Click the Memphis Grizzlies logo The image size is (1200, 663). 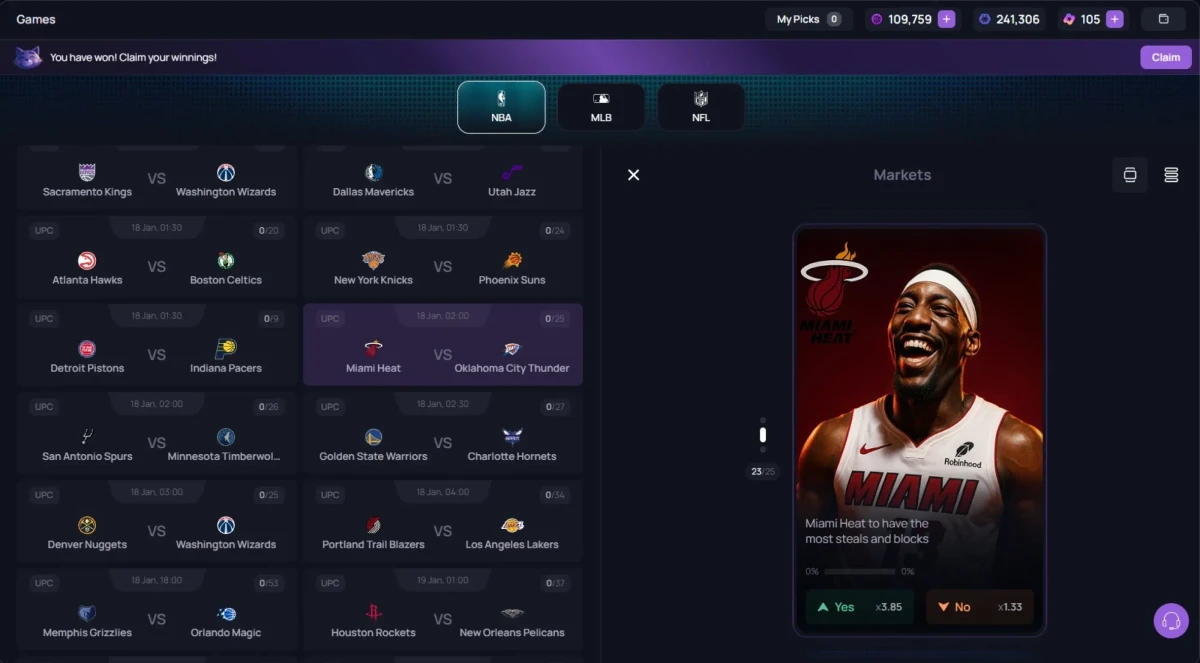click(87, 613)
